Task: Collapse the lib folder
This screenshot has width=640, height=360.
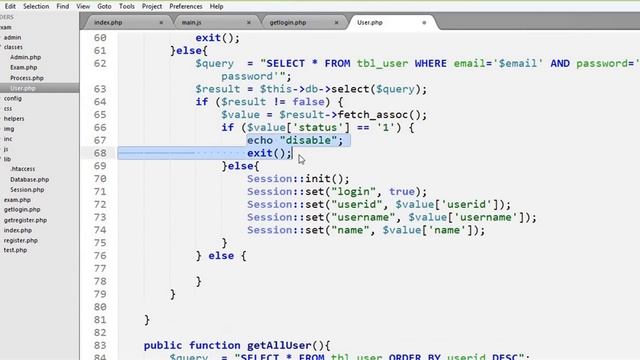Action: click(7, 159)
